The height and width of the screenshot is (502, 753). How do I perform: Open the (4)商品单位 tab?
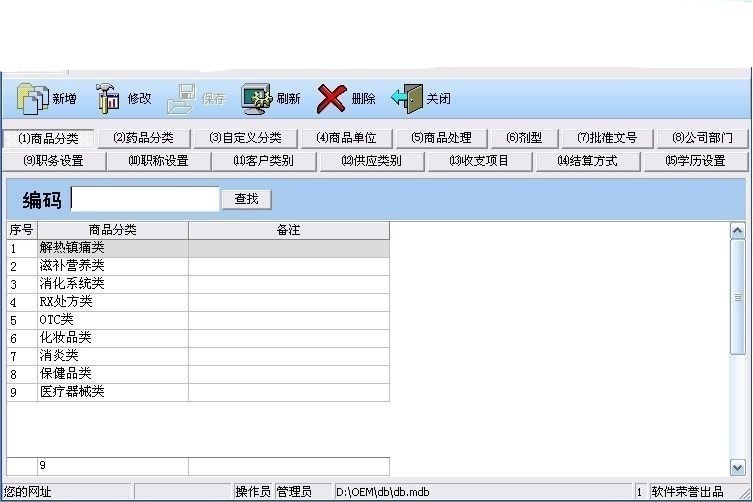coord(346,138)
